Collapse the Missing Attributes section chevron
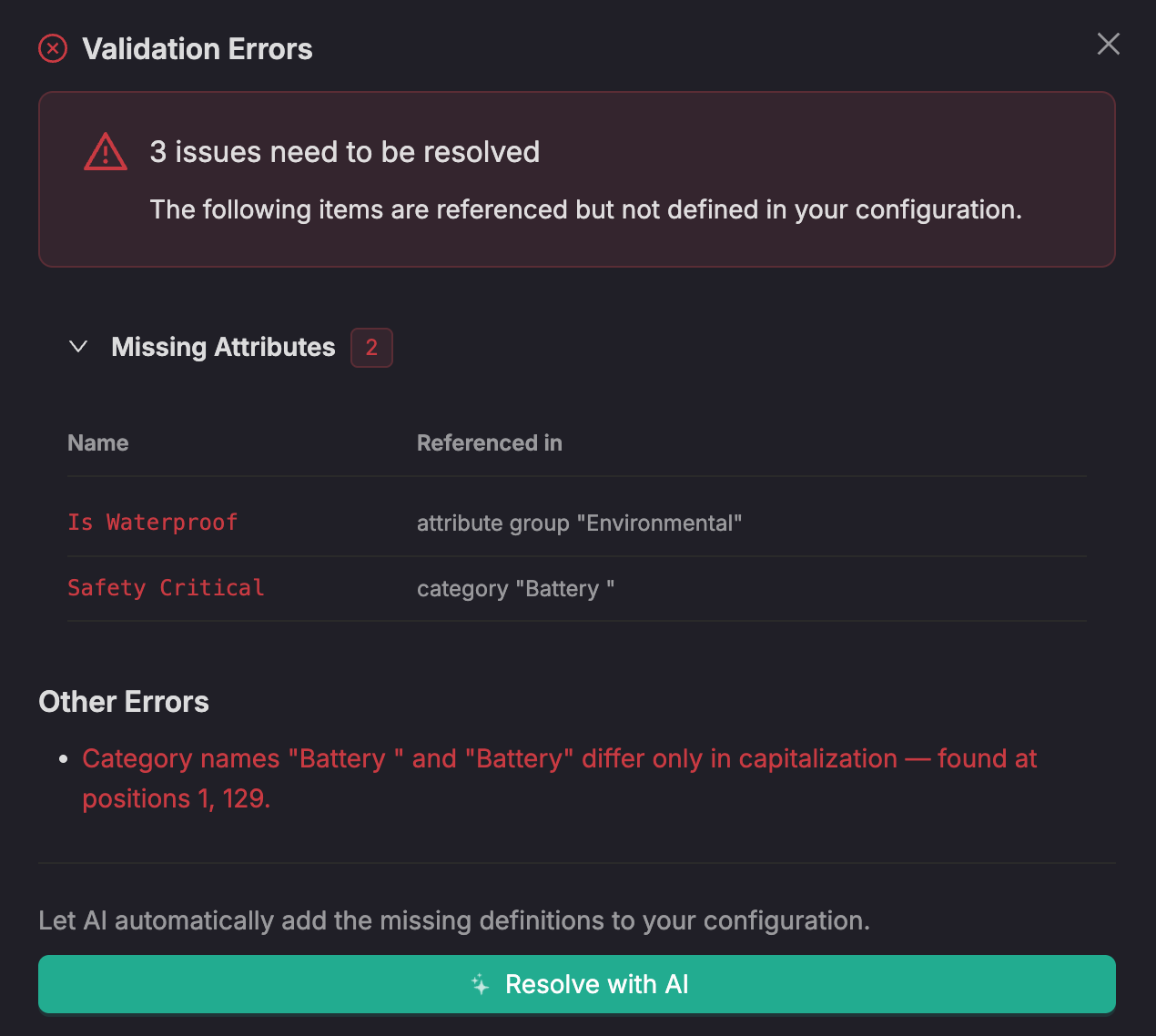Screen dimensions: 1156x1036 [78, 347]
